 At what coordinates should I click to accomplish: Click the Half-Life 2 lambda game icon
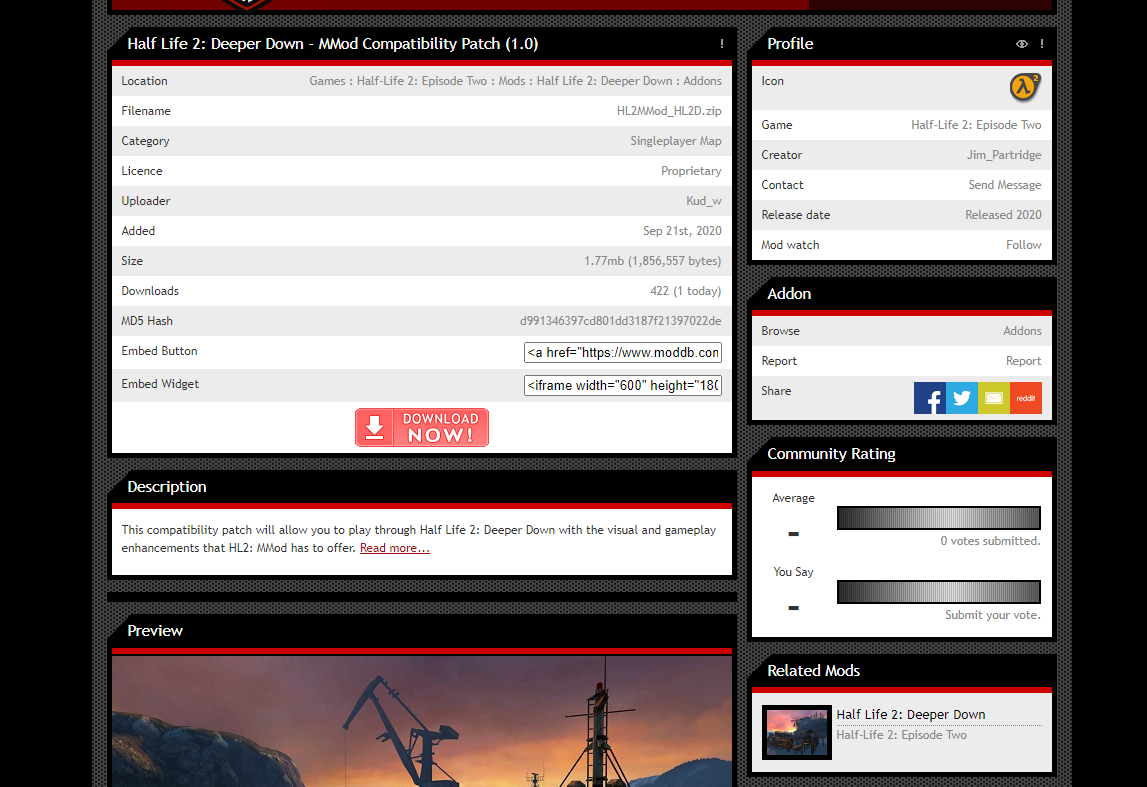(1025, 87)
